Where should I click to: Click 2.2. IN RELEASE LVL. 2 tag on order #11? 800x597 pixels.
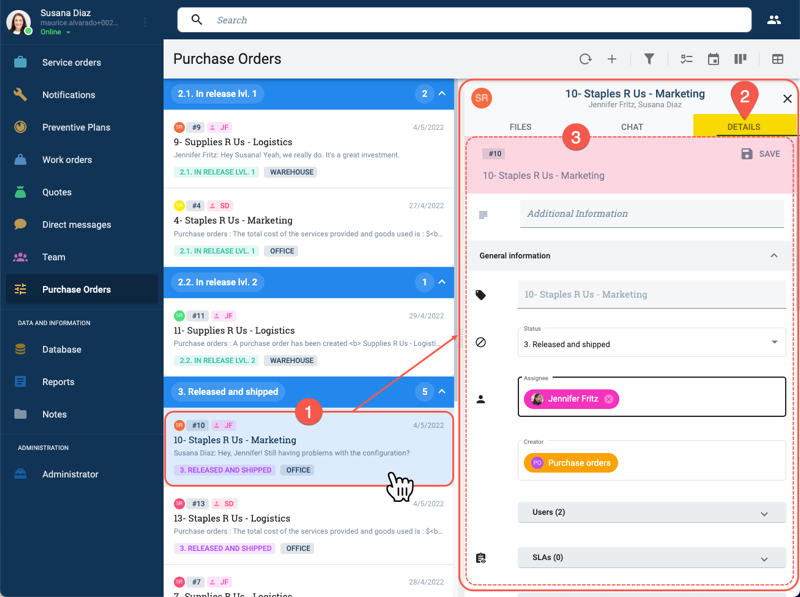pos(217,361)
